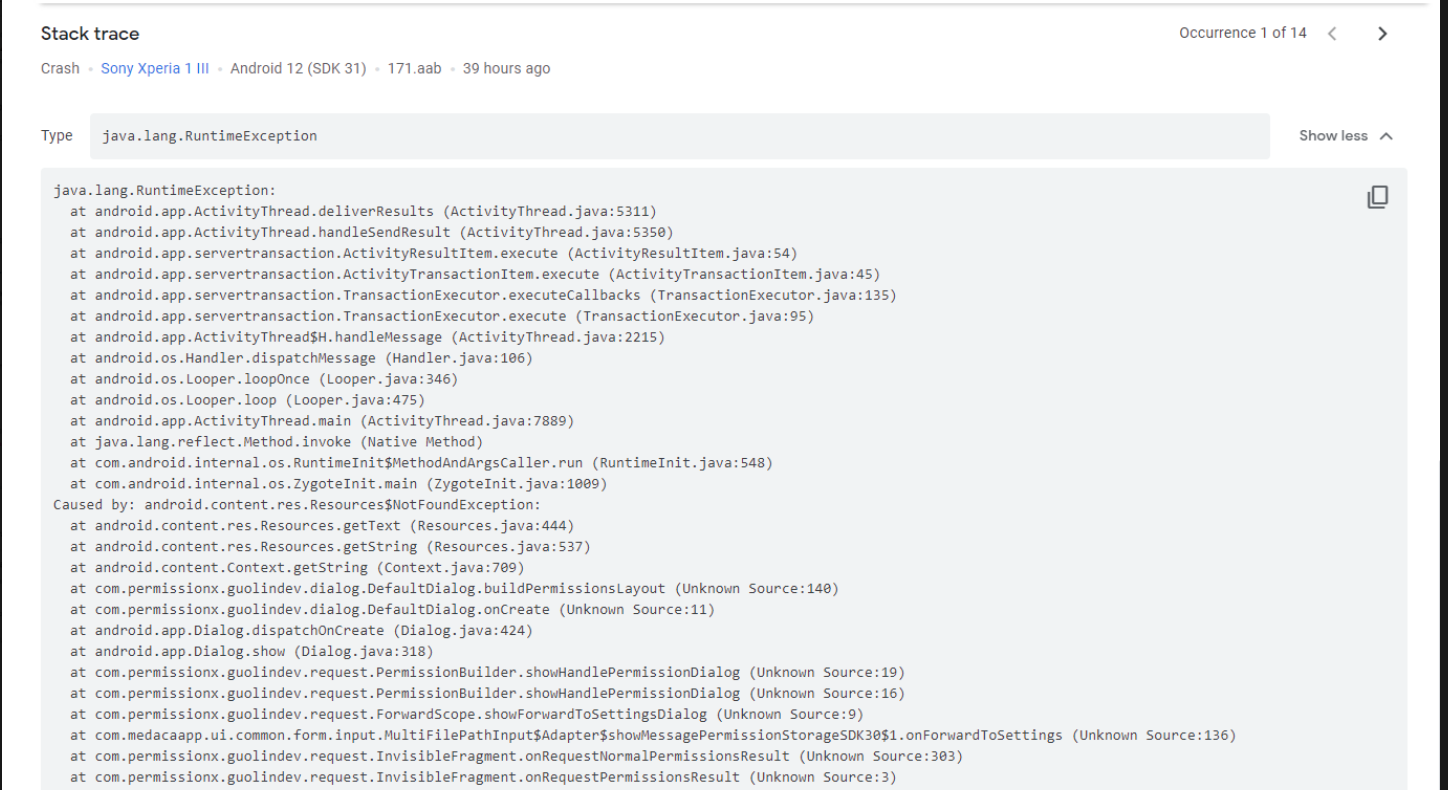Click the "Crash" label in the metadata row
The height and width of the screenshot is (790, 1448).
point(59,68)
